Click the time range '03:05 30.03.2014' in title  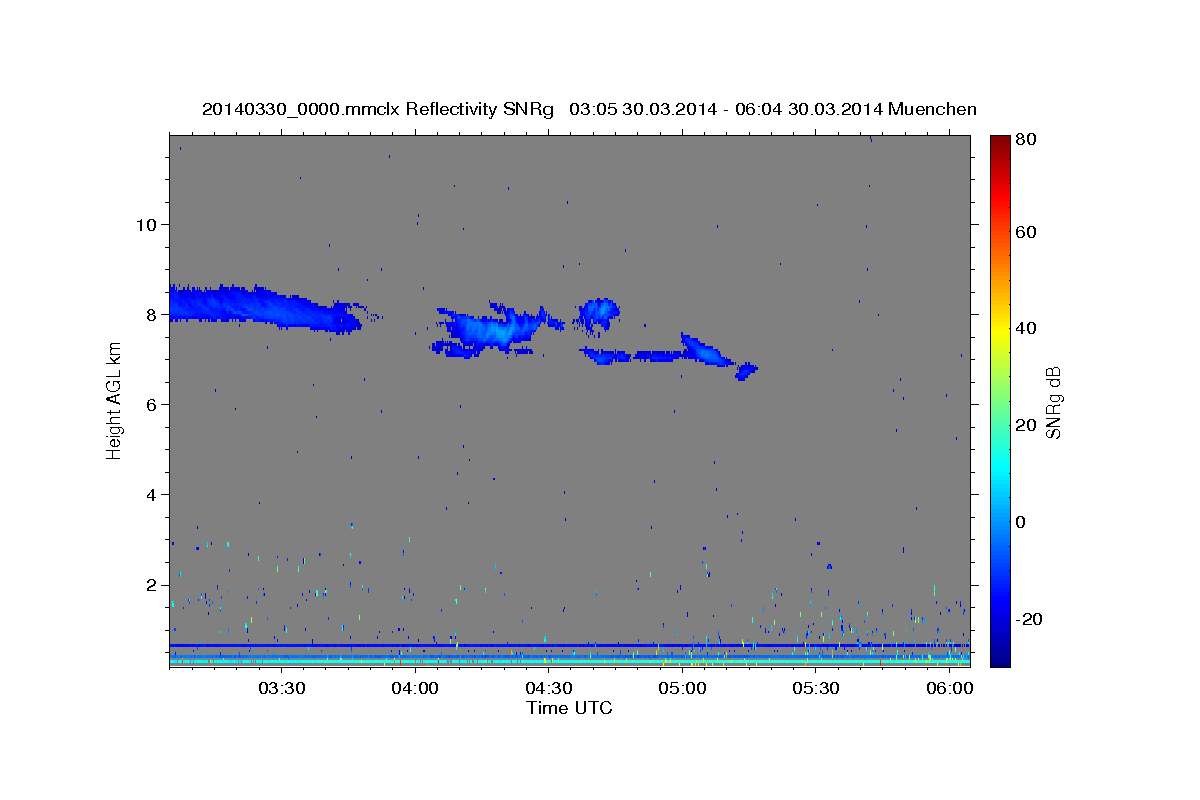pos(643,109)
